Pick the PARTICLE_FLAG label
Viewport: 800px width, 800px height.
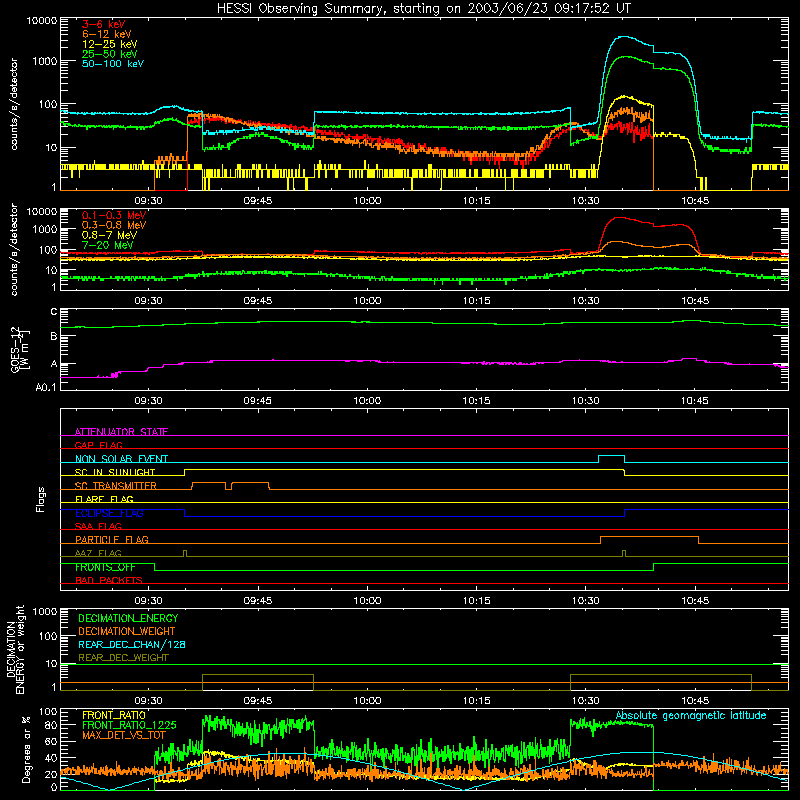112,539
